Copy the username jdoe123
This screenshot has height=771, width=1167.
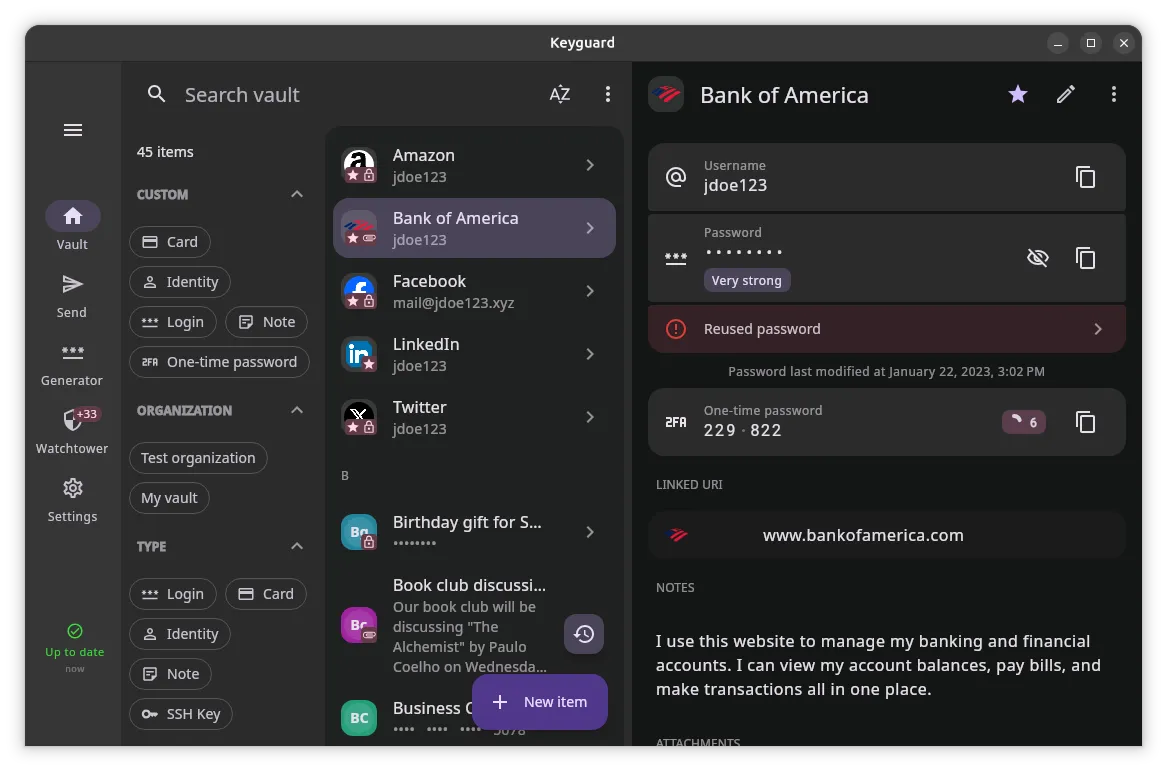pyautogui.click(x=1085, y=177)
